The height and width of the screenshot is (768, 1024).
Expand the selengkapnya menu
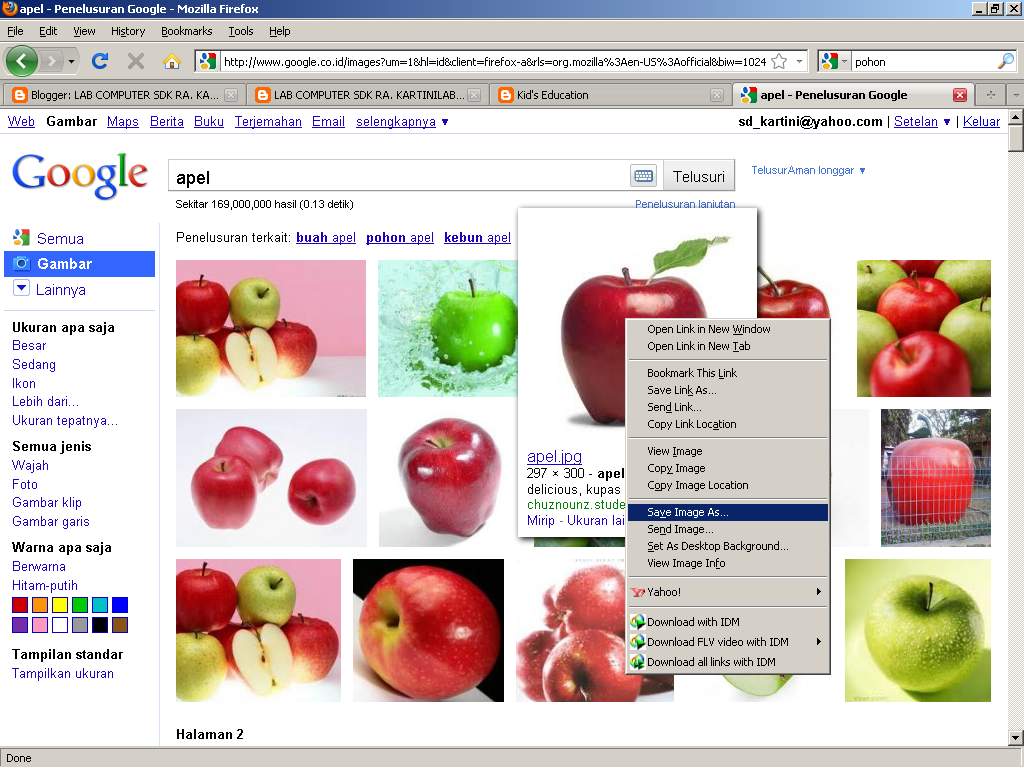click(x=401, y=121)
